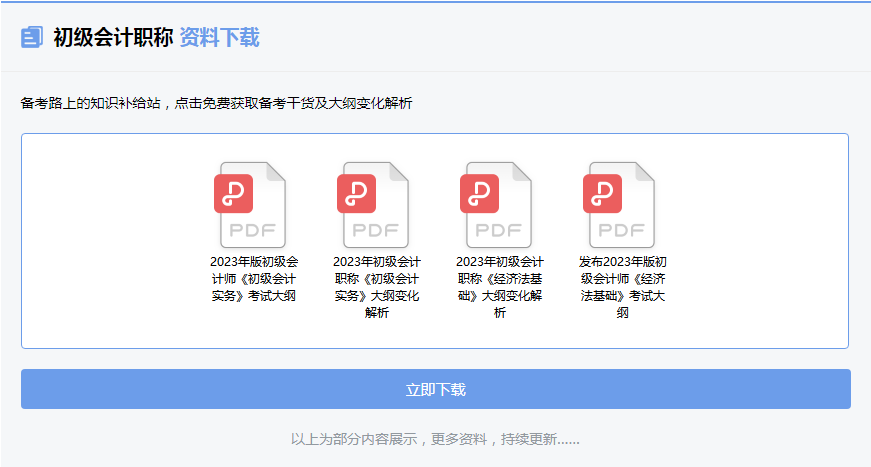Click the file name 2023年版初级会计师《初级会计实务》考试大纲
Viewport: 871px width, 467px height.
254,279
